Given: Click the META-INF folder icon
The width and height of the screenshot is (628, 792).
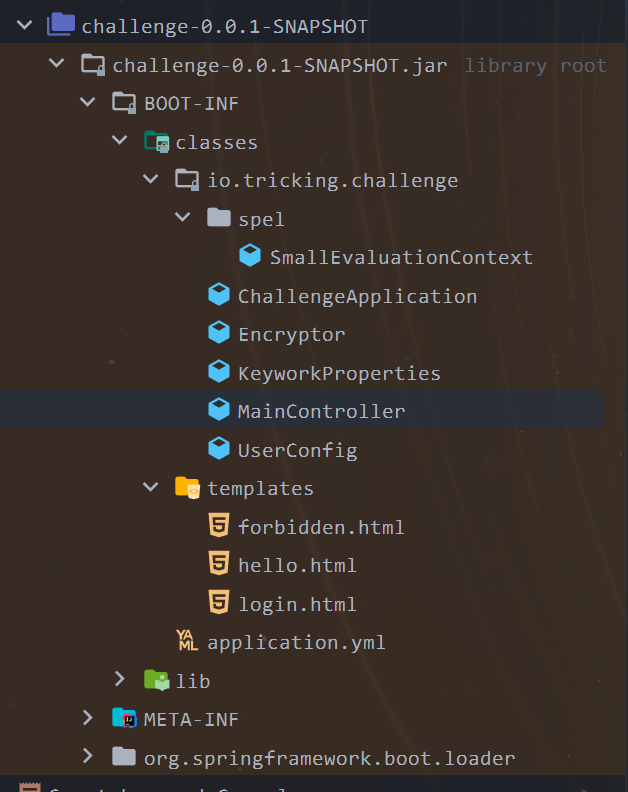Looking at the screenshot, I should coord(124,719).
